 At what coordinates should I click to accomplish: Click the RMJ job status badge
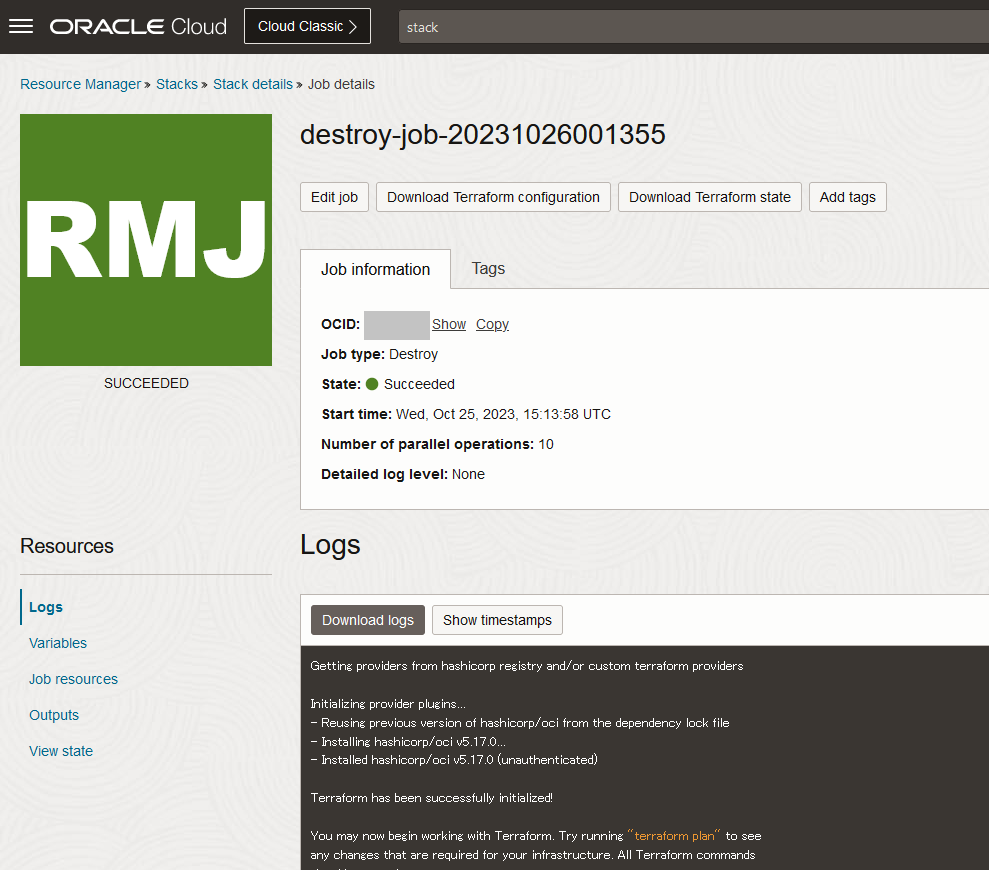pyautogui.click(x=146, y=240)
